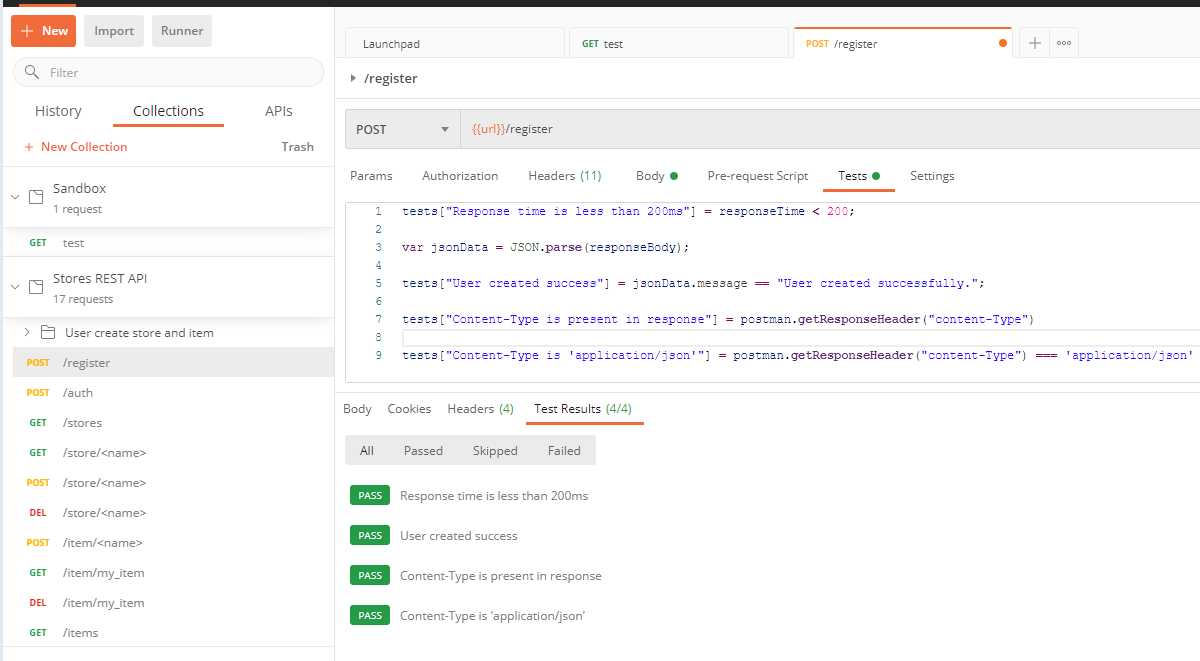Viewport: 1200px width, 661px height.
Task: Switch to the GET test request tab
Action: tap(679, 43)
